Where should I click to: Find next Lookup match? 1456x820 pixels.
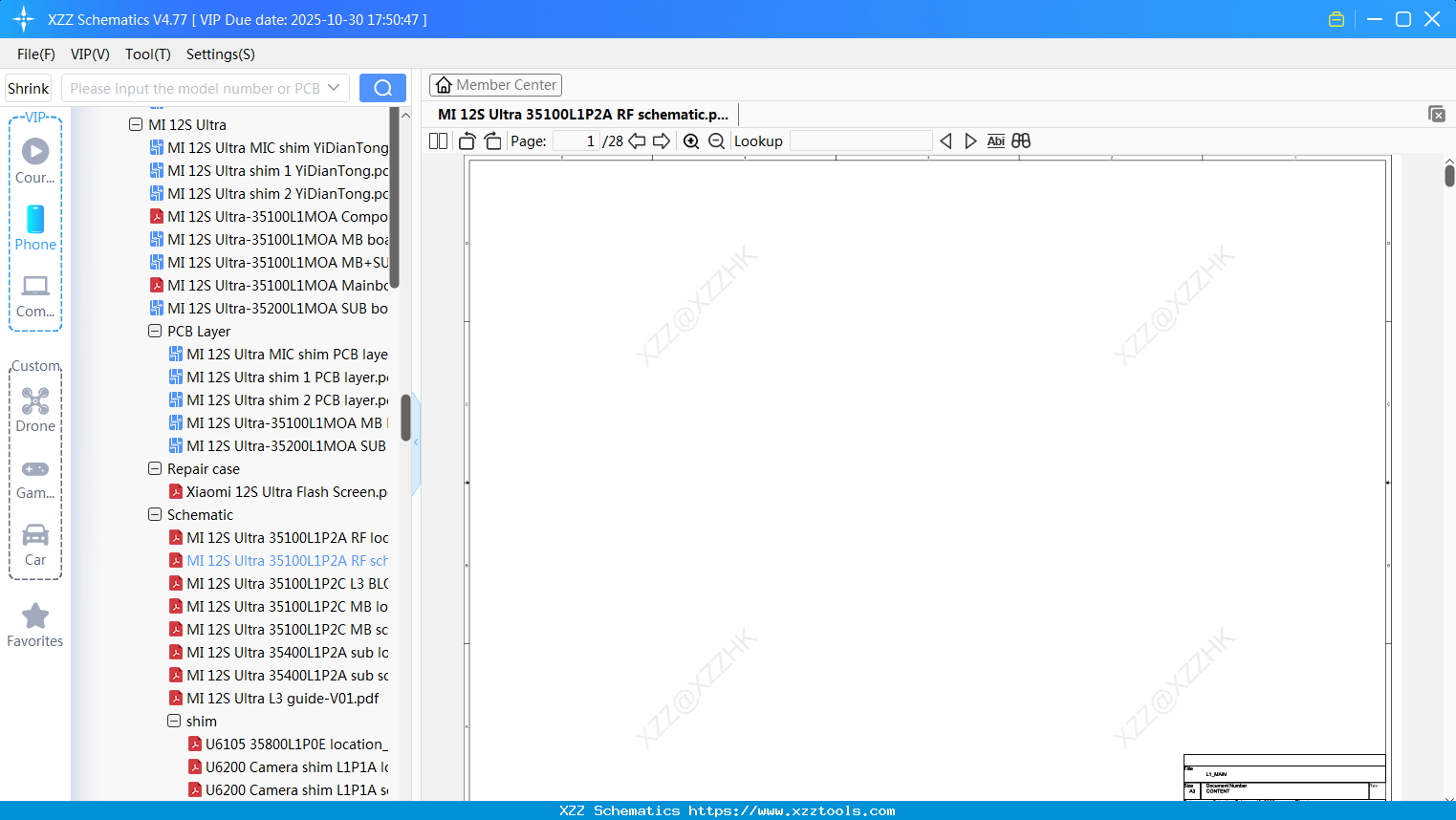(x=970, y=141)
